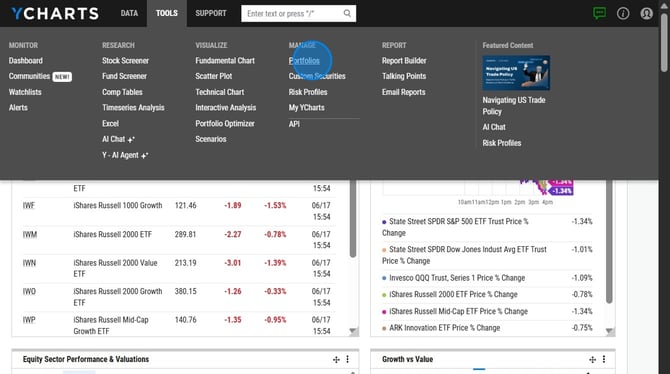Select iShares Russell 2000 Value ETF name

pos(115,268)
